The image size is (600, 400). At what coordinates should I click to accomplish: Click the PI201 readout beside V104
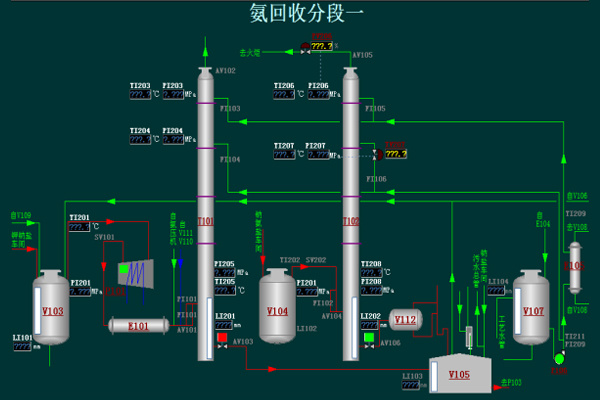coord(307,292)
